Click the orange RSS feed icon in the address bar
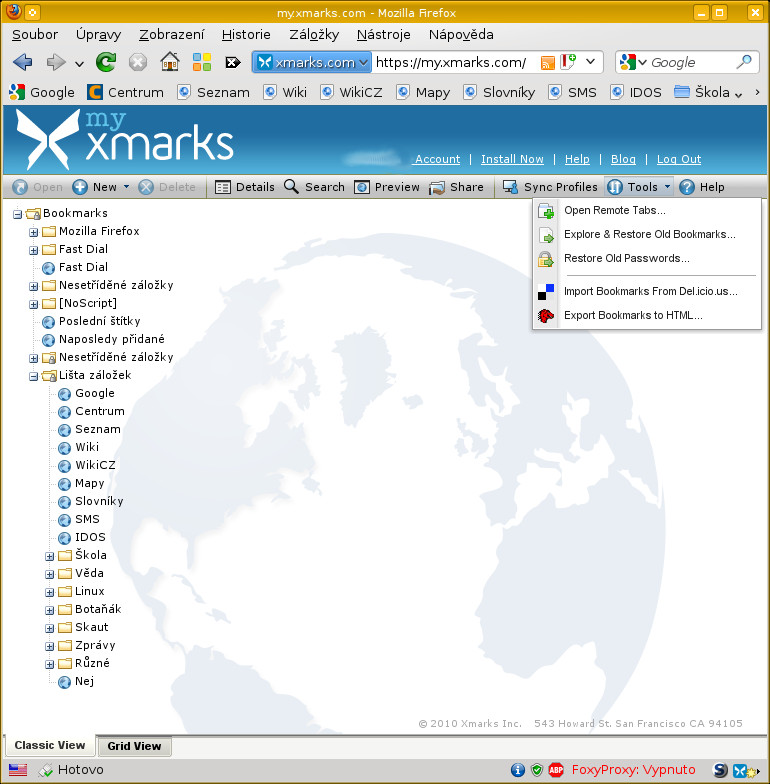The width and height of the screenshot is (770, 784). [548, 62]
